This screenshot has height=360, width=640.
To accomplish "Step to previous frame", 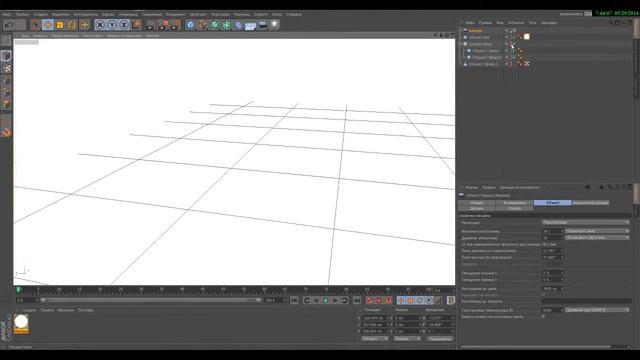I will point(316,300).
